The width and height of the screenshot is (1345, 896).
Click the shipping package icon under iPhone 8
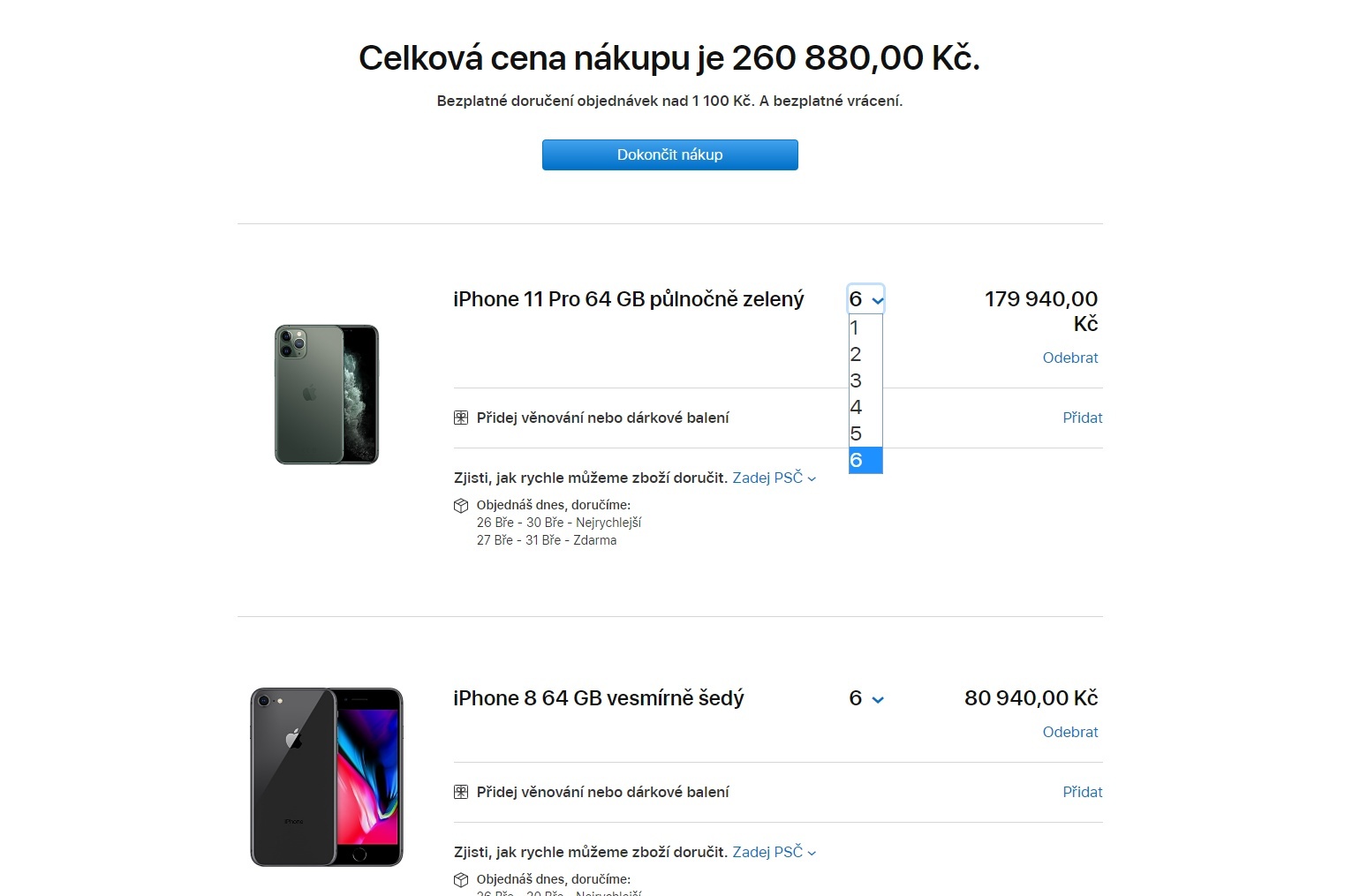coord(461,879)
